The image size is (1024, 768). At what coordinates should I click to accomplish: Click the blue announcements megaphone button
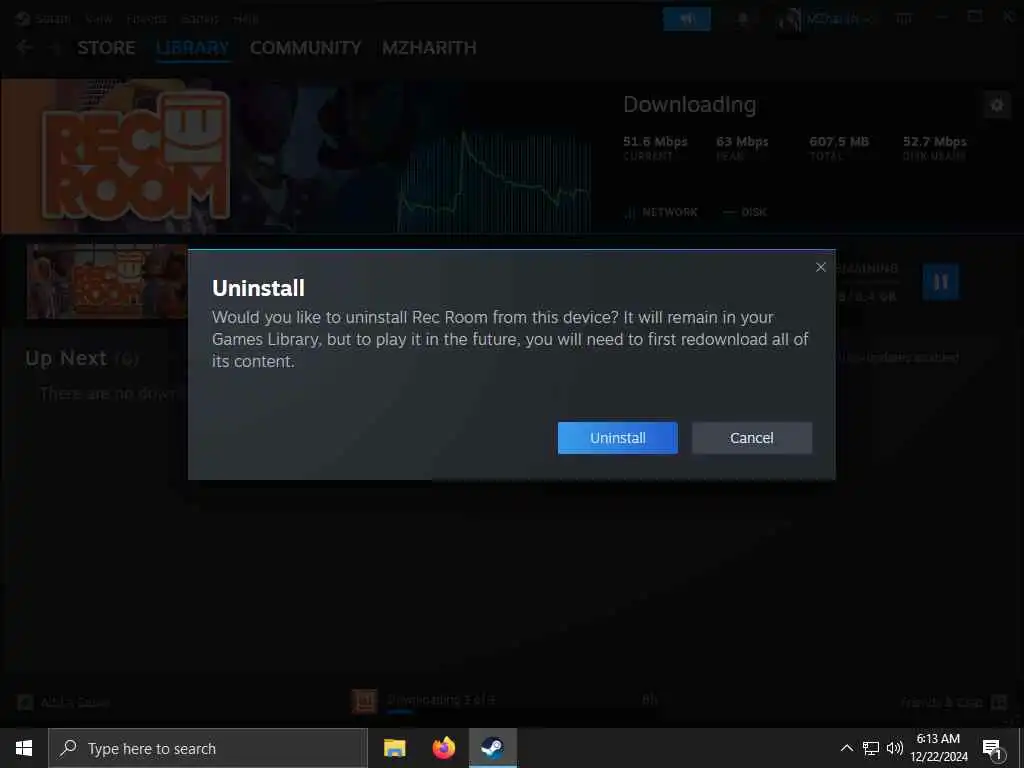point(687,19)
